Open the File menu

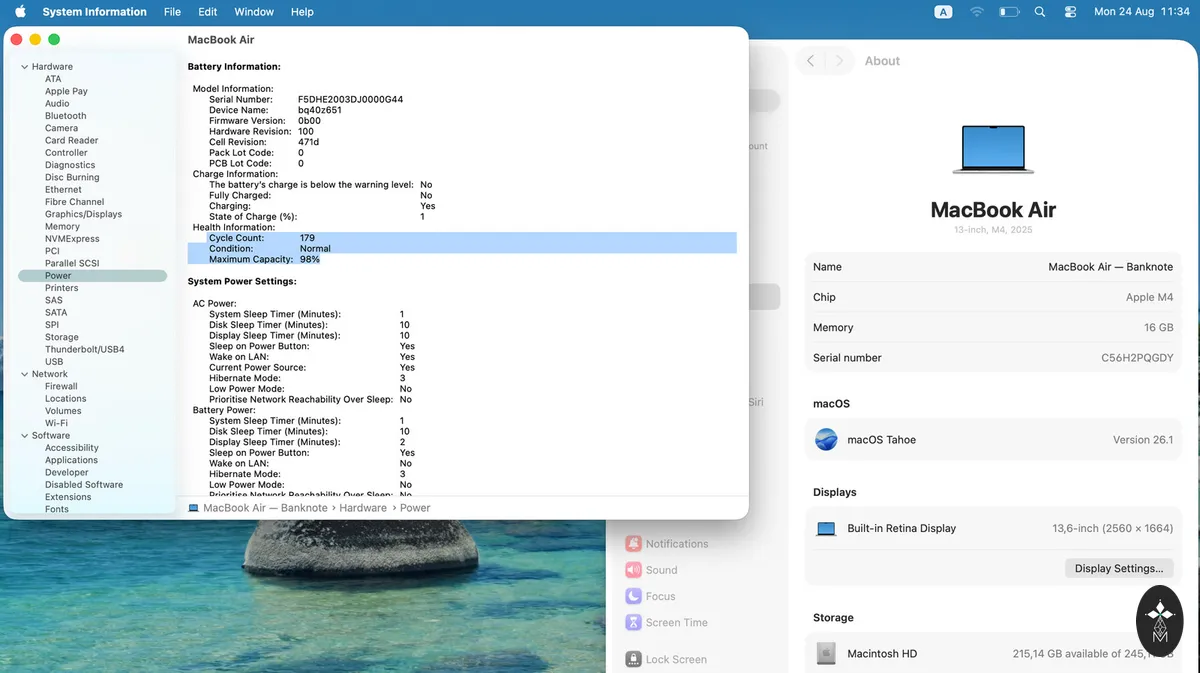click(x=172, y=12)
